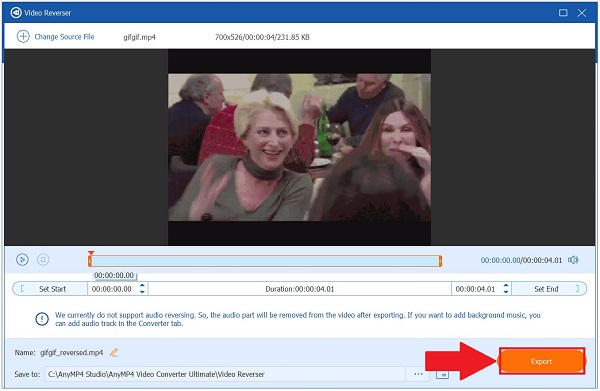
Task: Open the output folder icon
Action: 442,374
